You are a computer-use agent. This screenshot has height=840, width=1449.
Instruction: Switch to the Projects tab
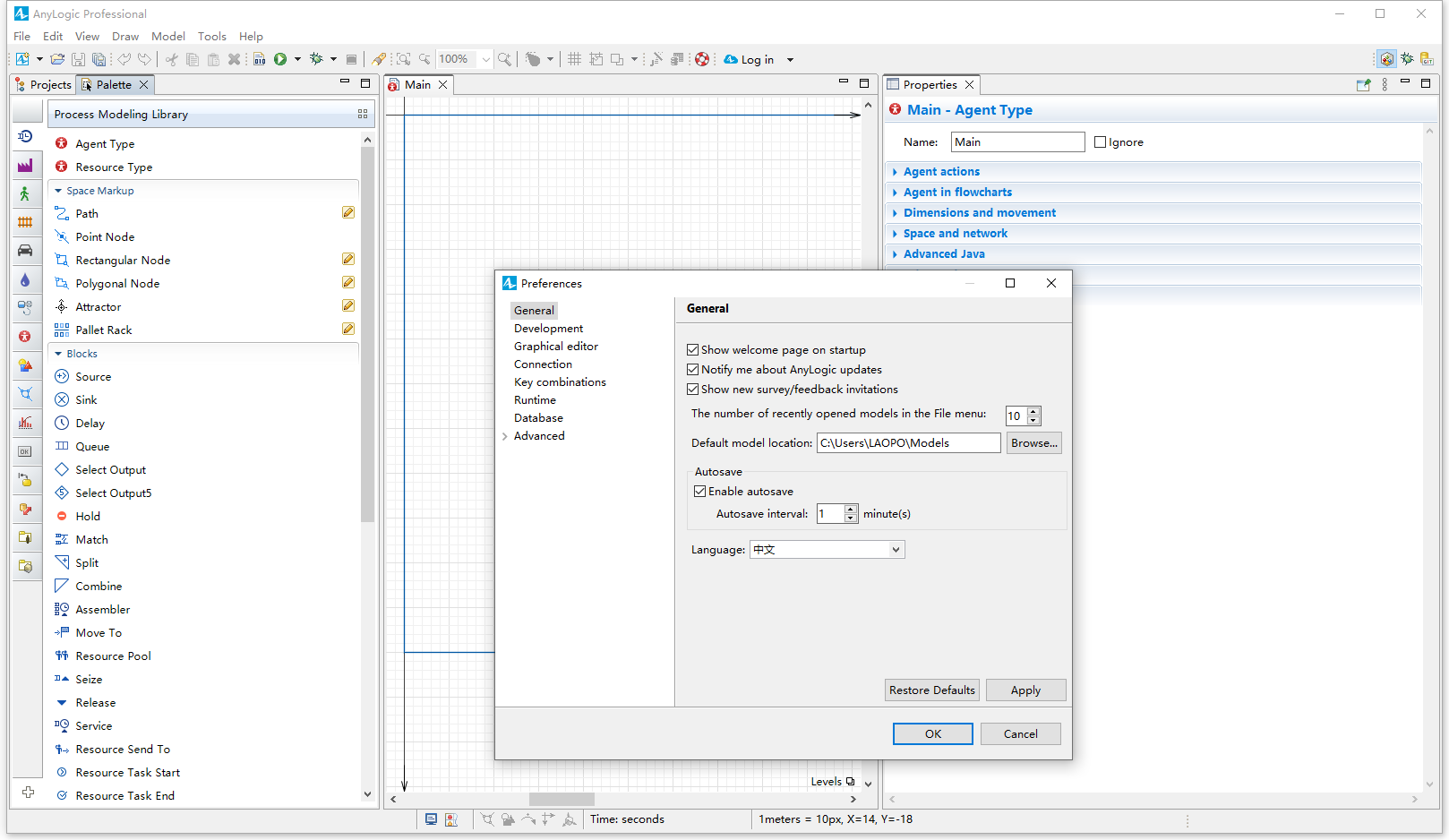coord(43,84)
